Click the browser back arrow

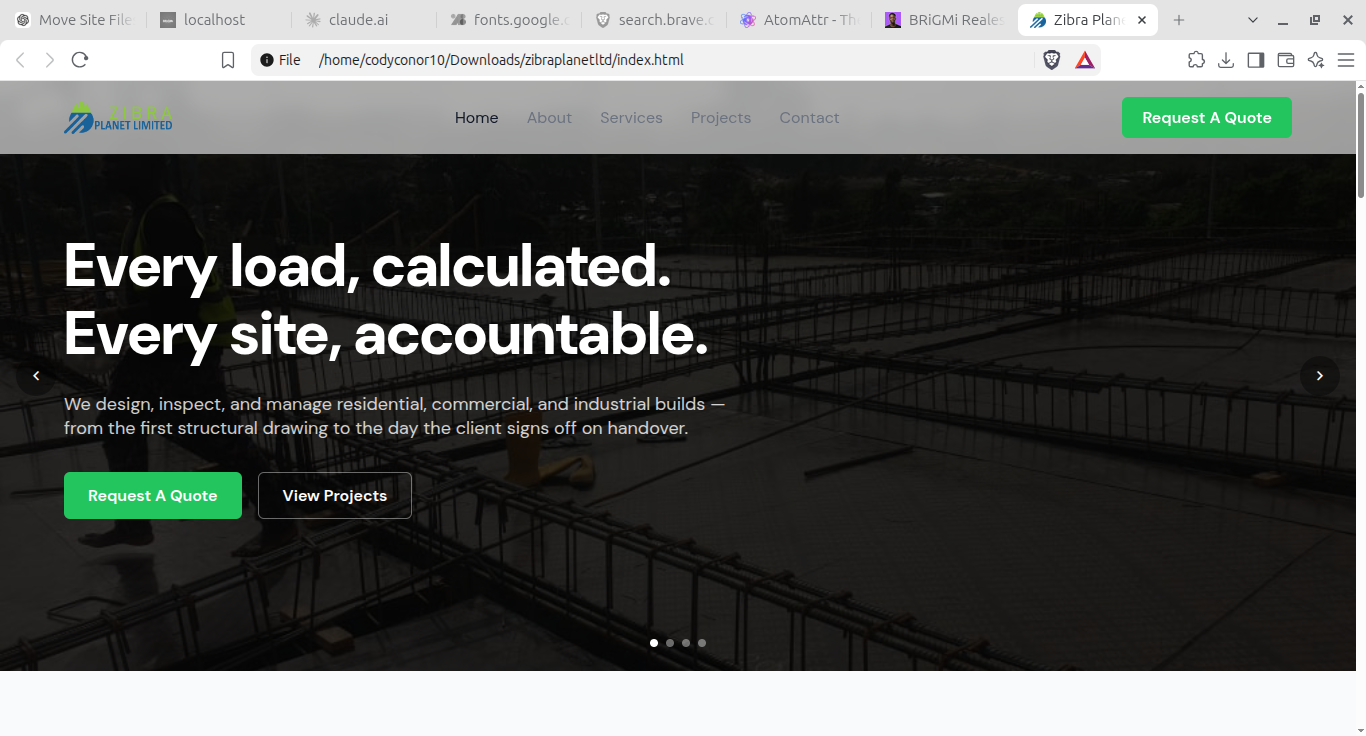[20, 60]
